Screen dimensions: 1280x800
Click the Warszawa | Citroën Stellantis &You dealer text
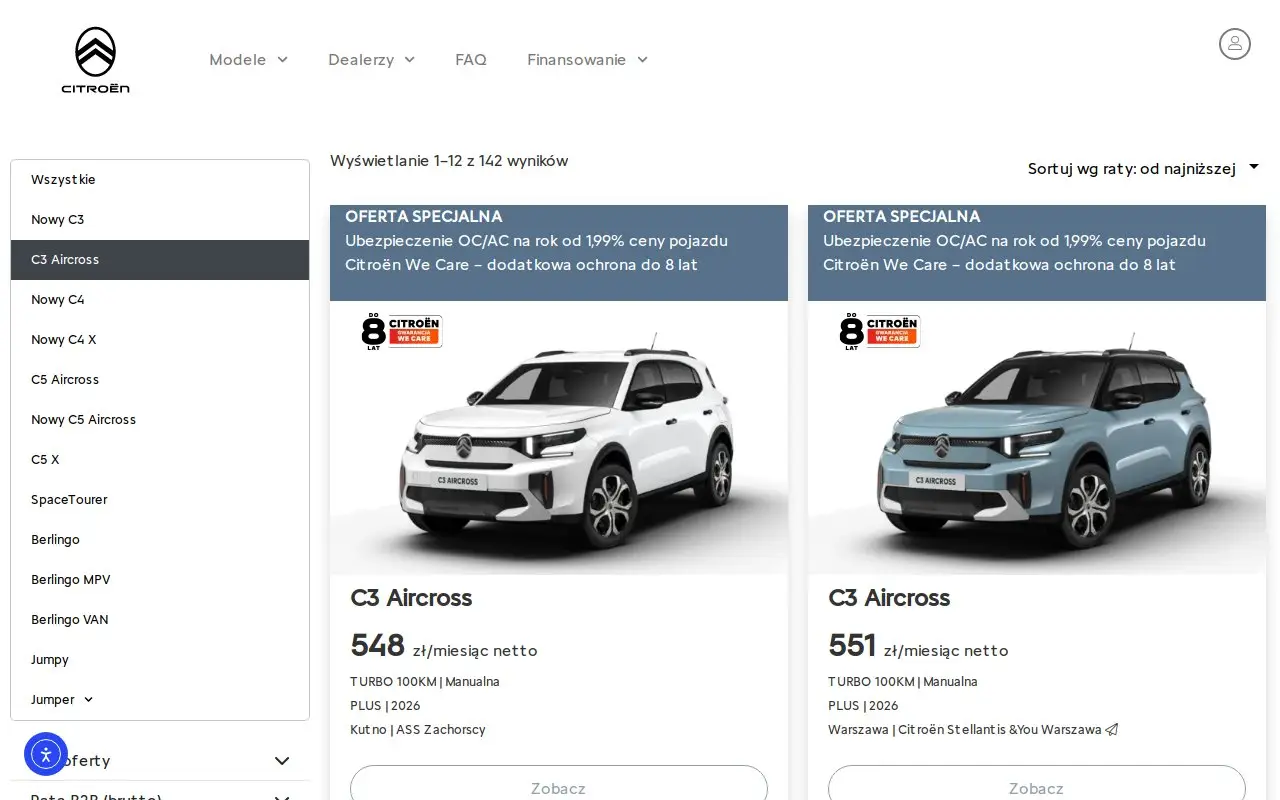965,730
